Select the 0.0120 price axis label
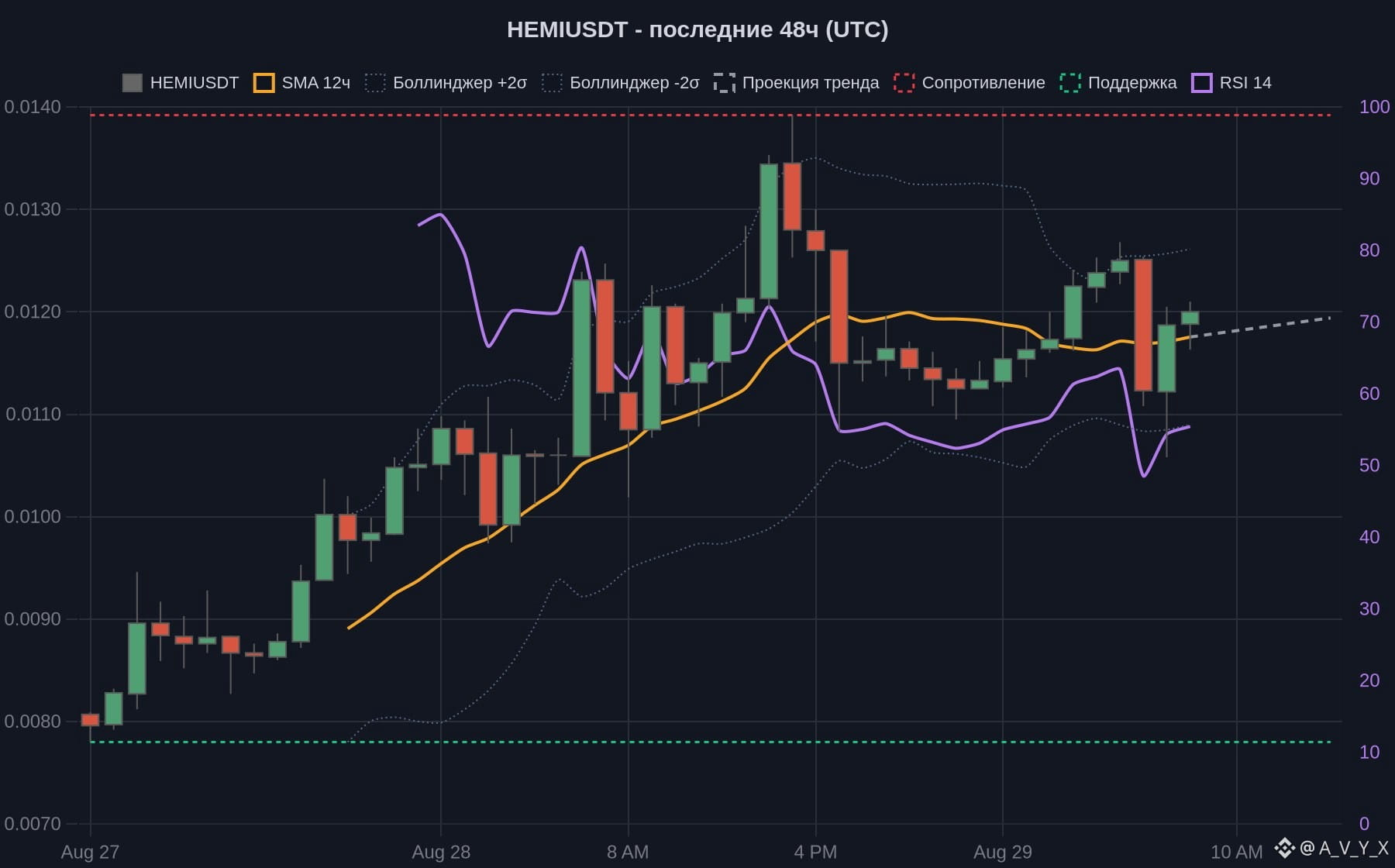Screen dimensions: 1395x868 click(33, 312)
